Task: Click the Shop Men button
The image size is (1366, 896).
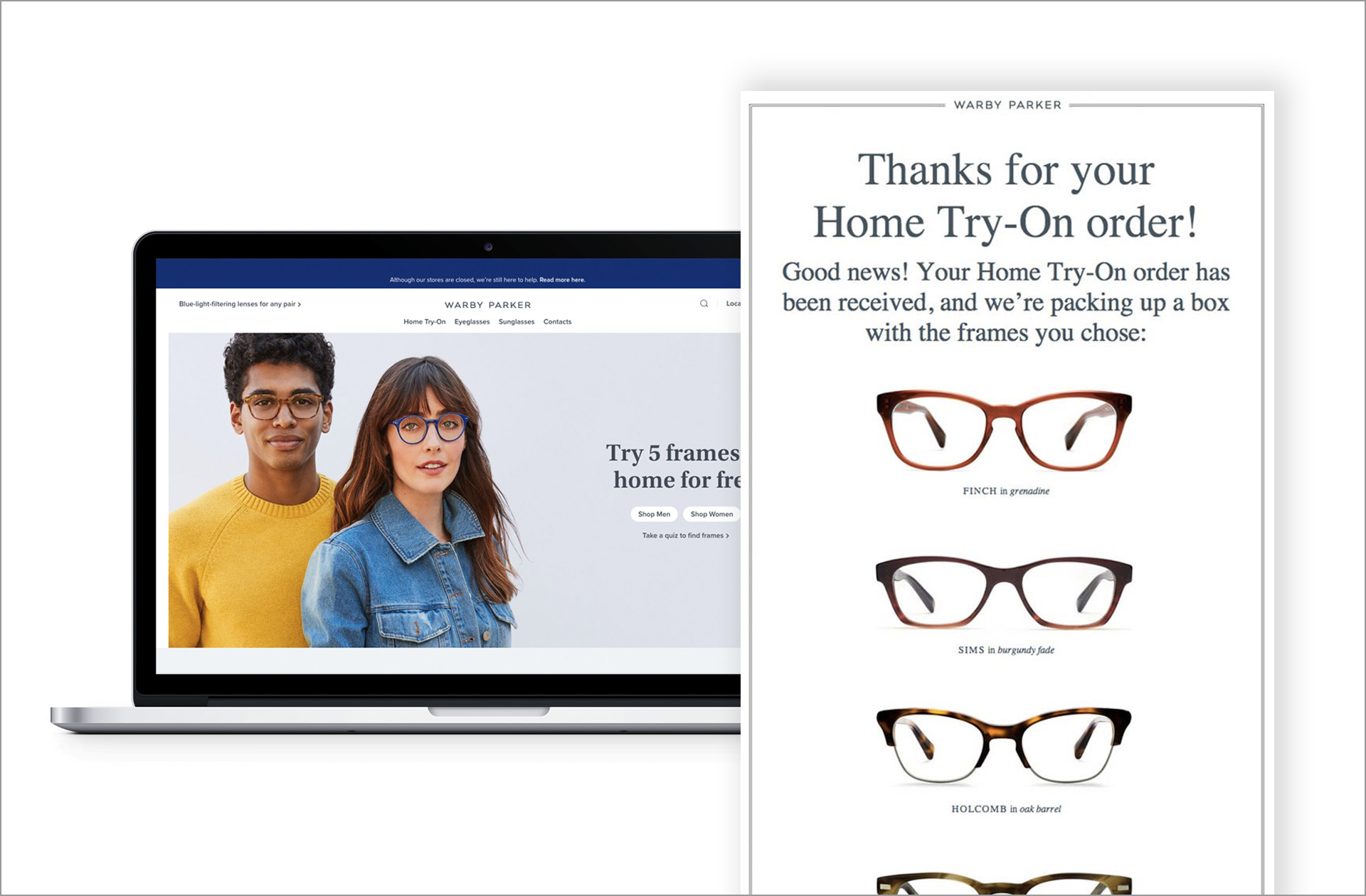Action: point(654,514)
